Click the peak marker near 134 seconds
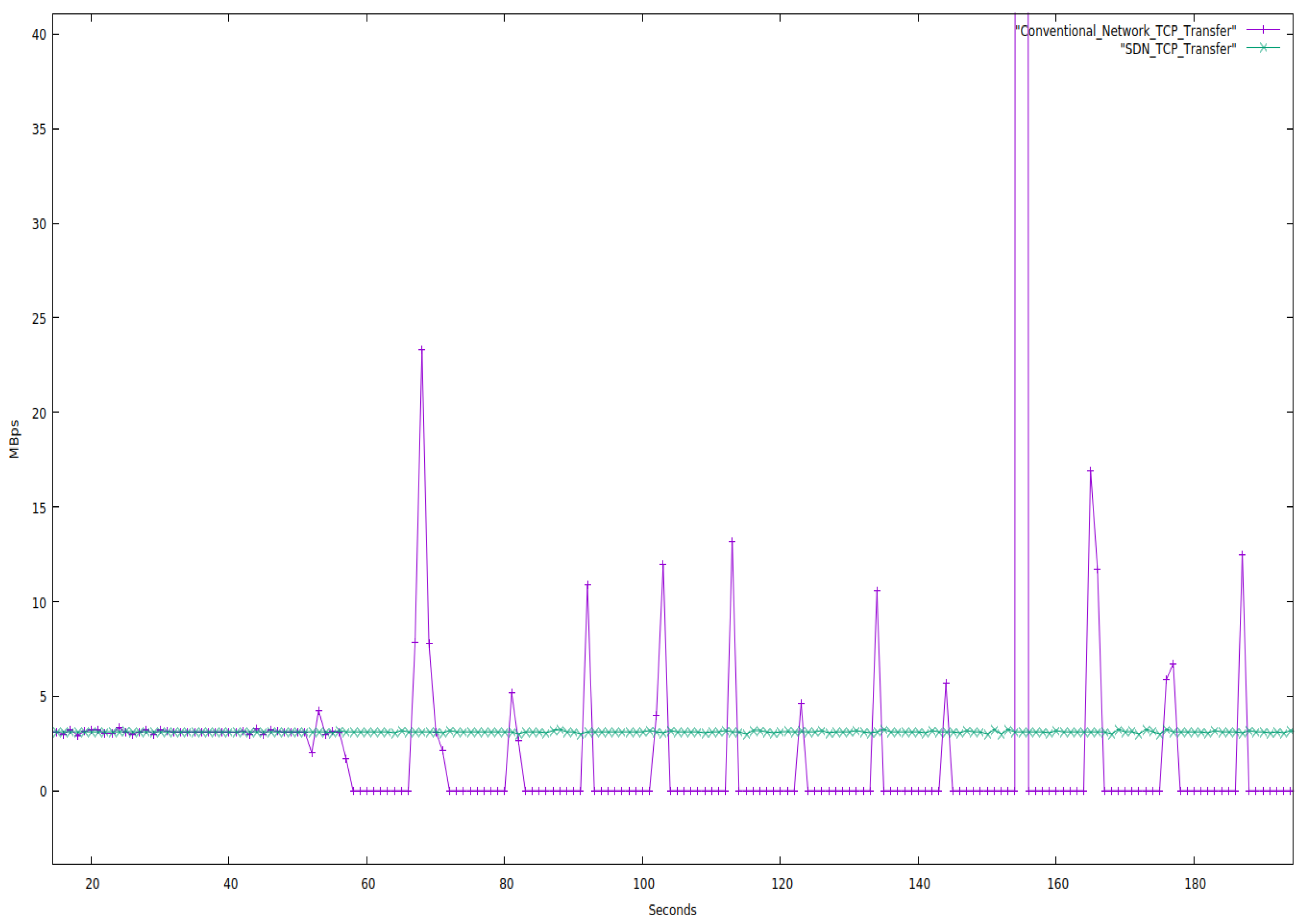 tap(877, 591)
